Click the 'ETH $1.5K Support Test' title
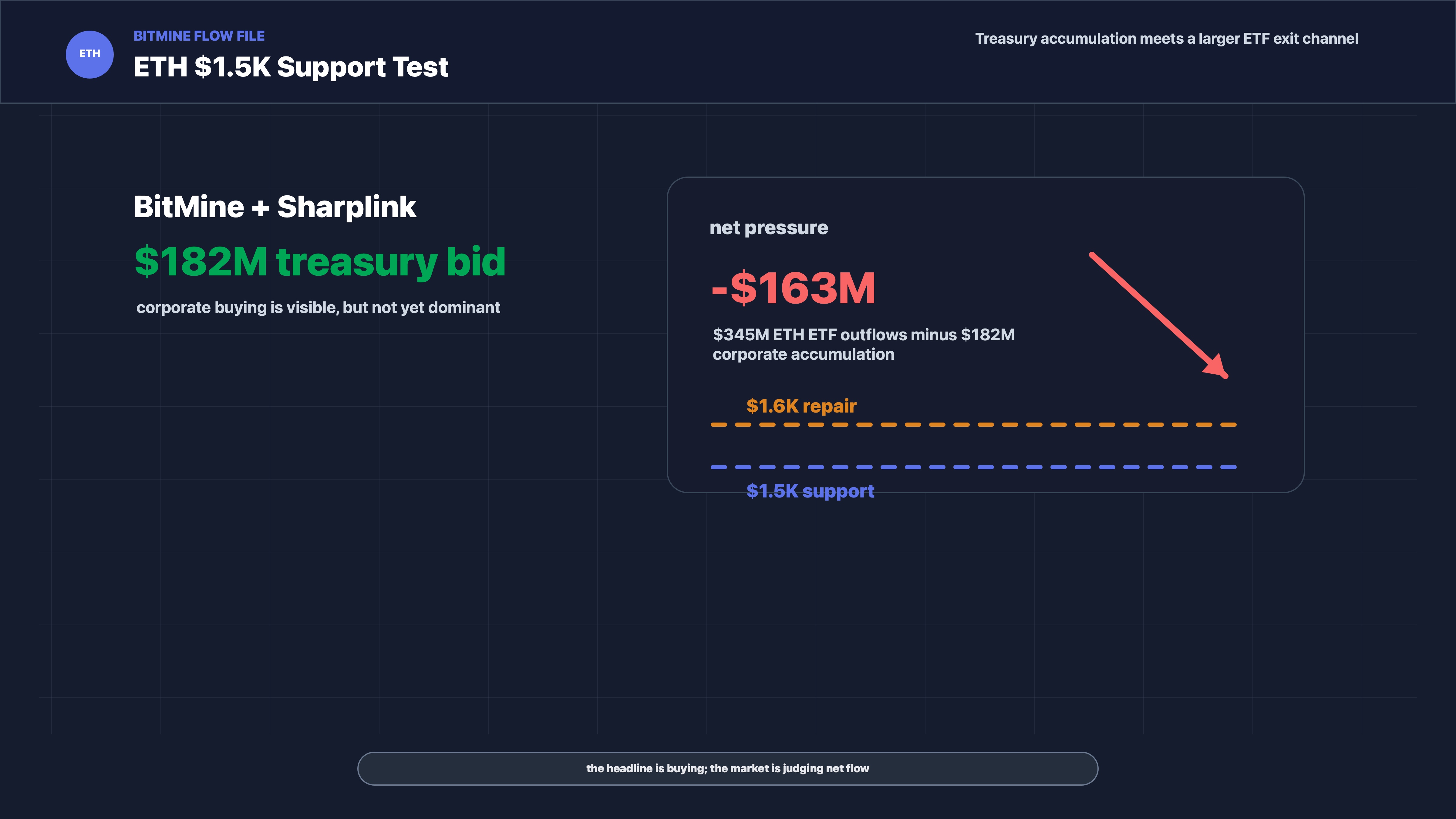Viewport: 1456px width, 819px height. 291,67
